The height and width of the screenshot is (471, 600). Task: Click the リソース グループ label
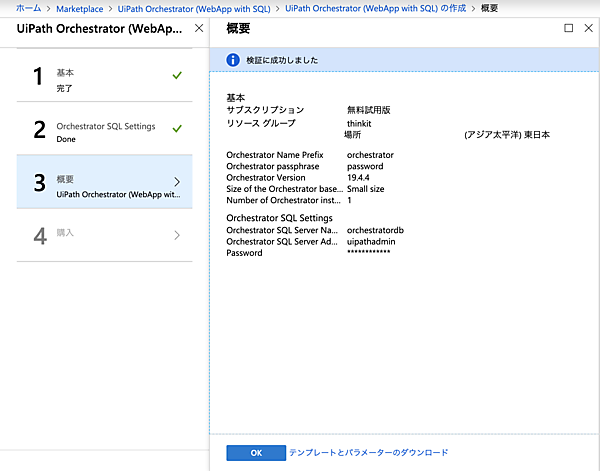click(x=261, y=123)
